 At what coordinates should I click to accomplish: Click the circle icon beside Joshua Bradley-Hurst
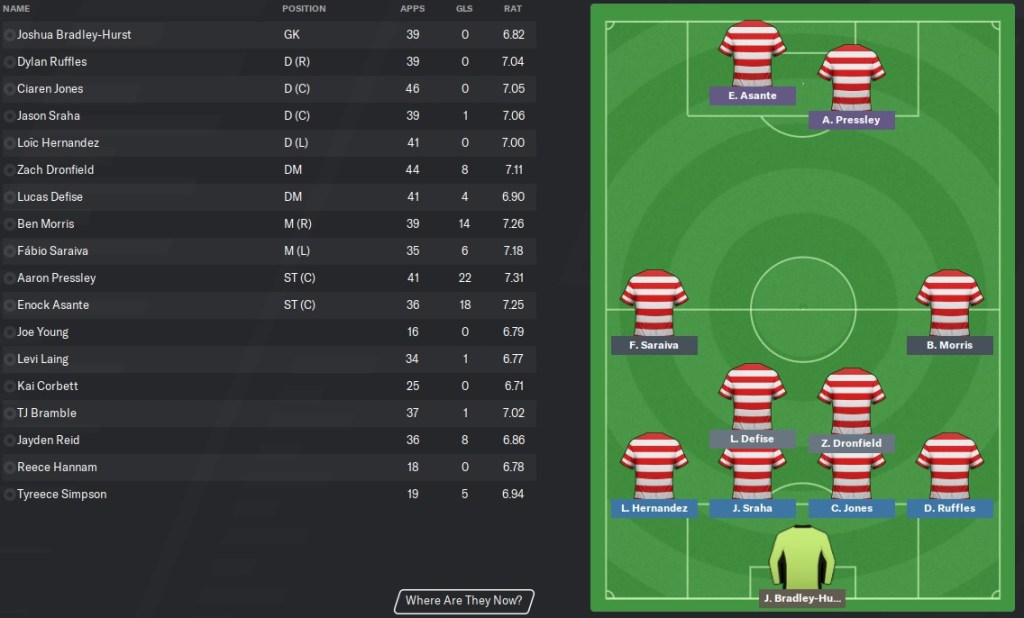pyautogui.click(x=10, y=35)
